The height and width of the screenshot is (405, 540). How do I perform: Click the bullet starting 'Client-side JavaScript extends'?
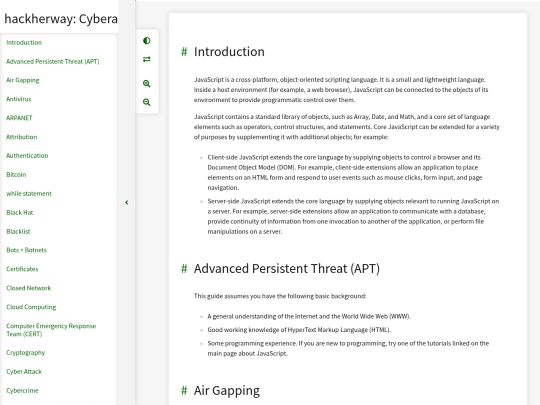coord(345,173)
